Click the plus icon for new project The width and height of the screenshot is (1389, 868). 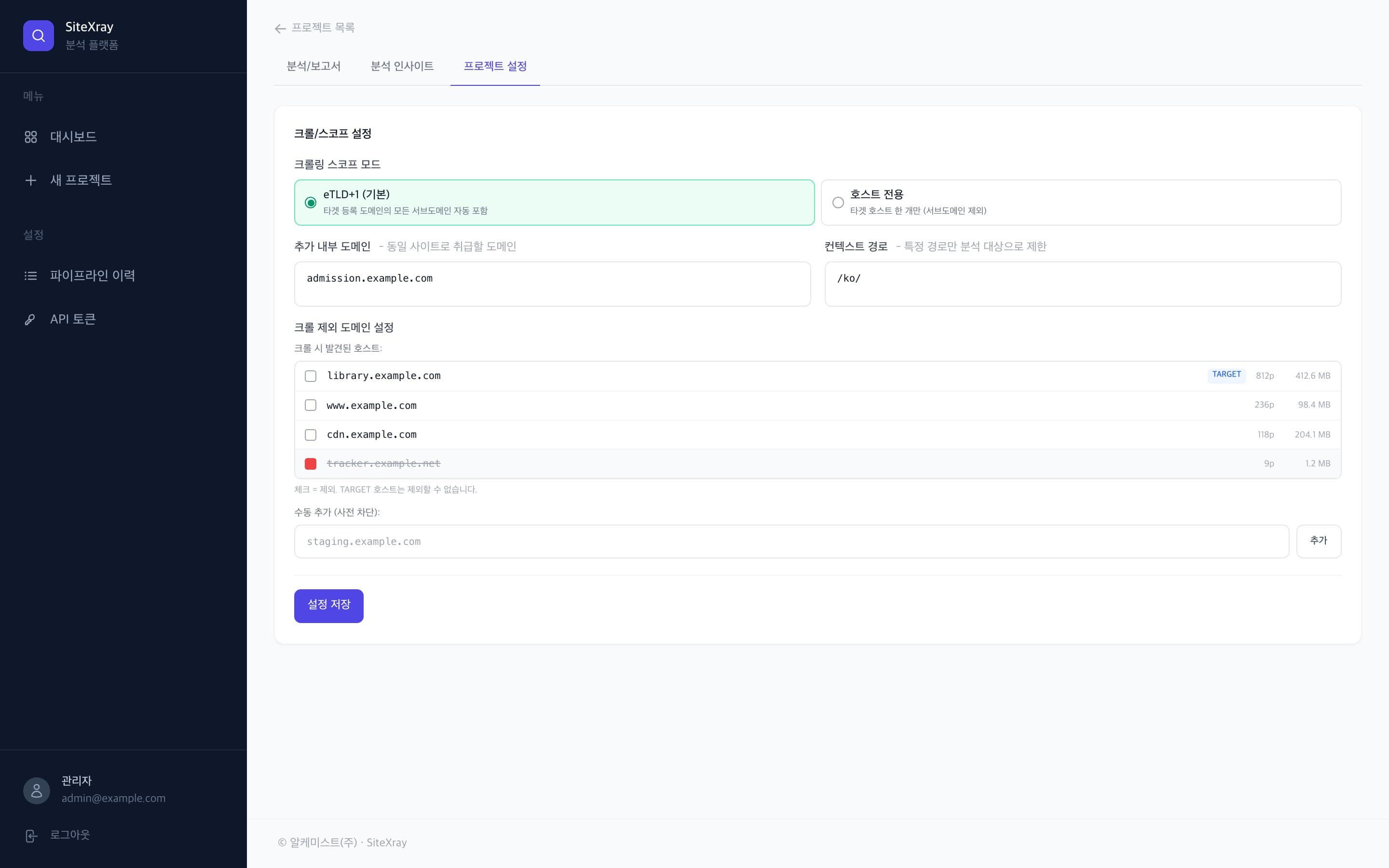pos(31,180)
